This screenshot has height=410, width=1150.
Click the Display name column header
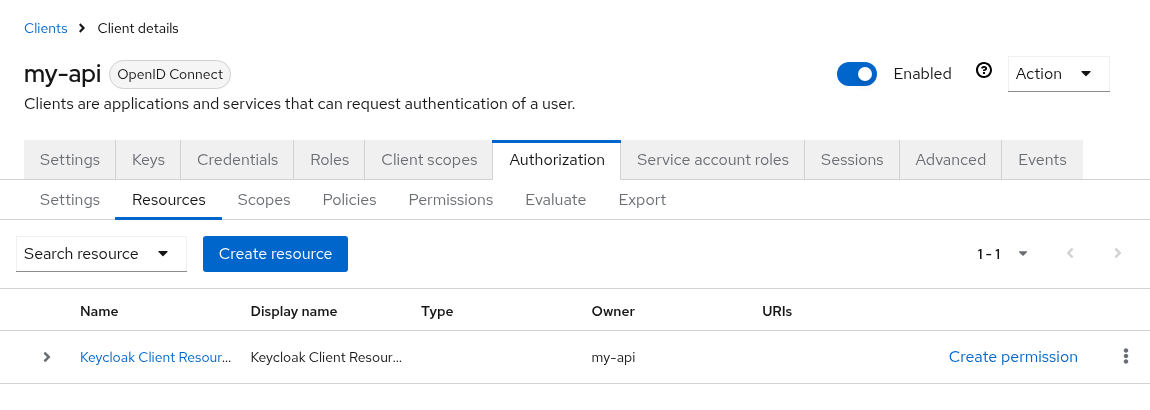pos(293,311)
